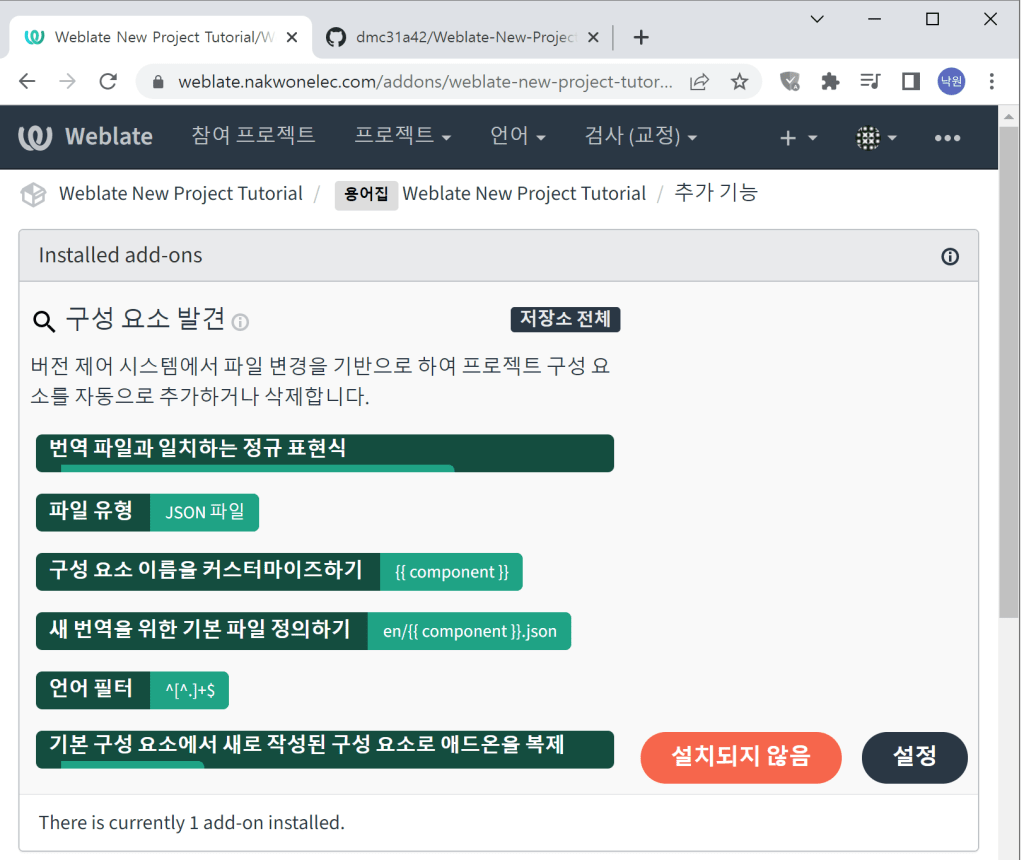Click the 설치되지 않음 uninstall button
The width and height of the screenshot is (1024, 860).
(741, 757)
